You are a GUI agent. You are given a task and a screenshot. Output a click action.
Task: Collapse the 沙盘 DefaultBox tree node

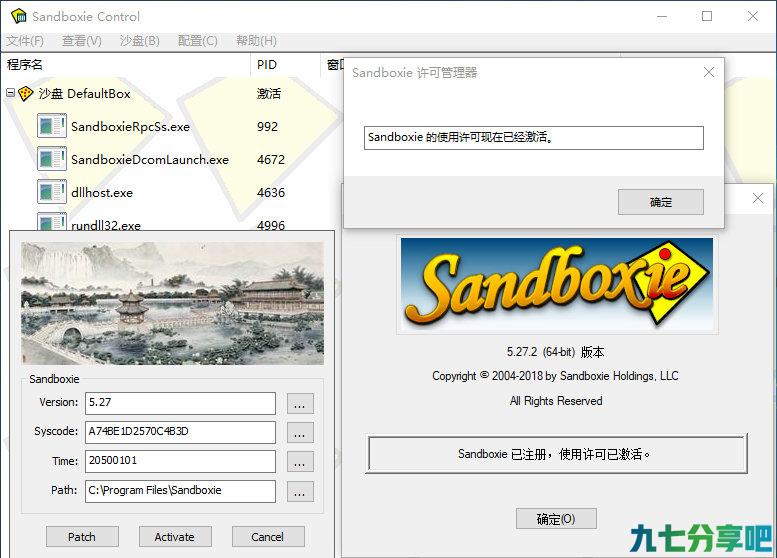point(10,93)
